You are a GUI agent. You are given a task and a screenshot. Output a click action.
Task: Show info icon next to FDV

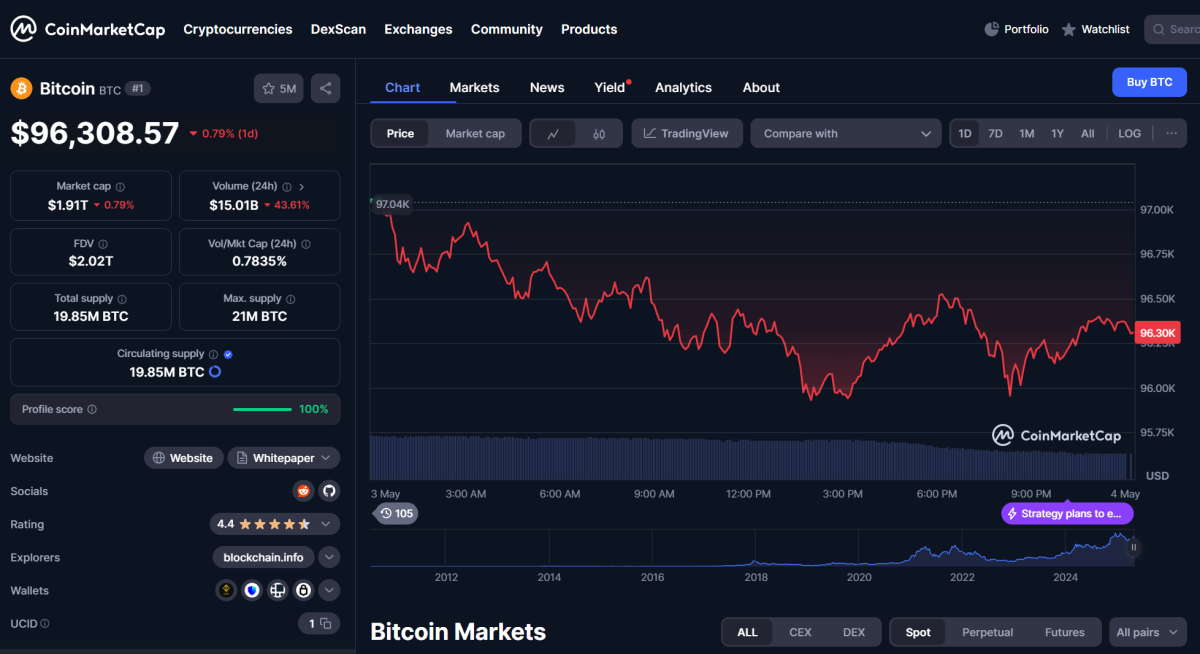tap(103, 243)
